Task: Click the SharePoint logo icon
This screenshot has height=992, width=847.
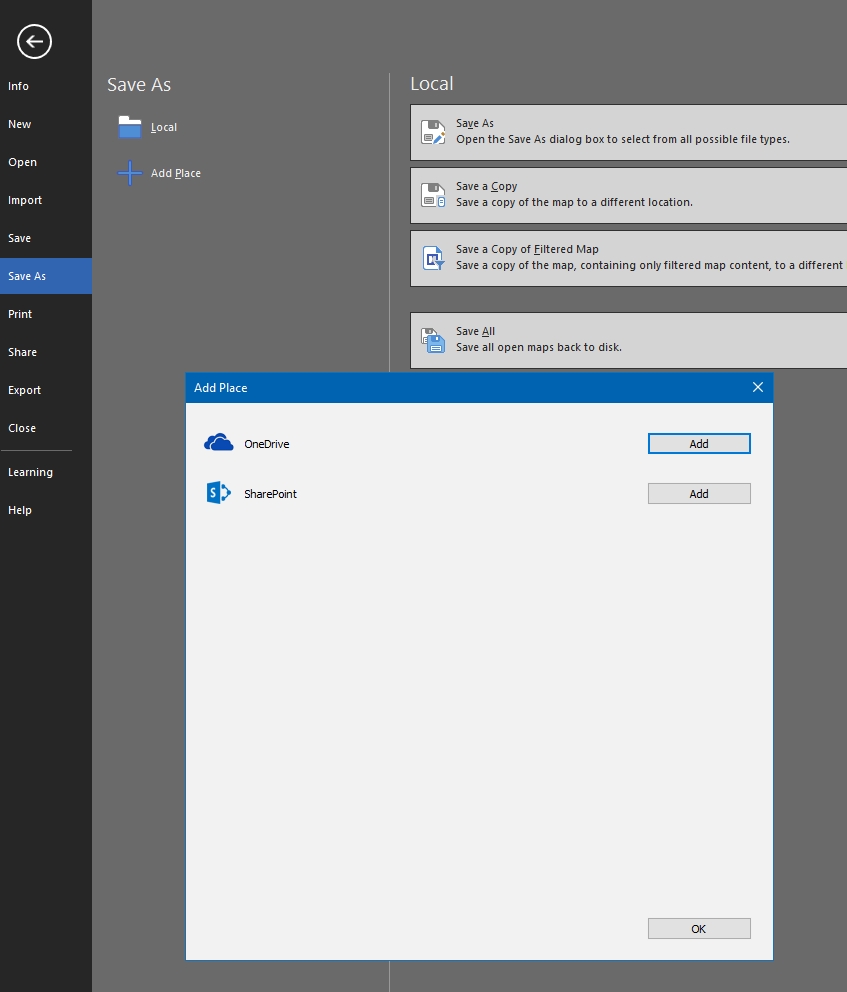Action: click(218, 493)
